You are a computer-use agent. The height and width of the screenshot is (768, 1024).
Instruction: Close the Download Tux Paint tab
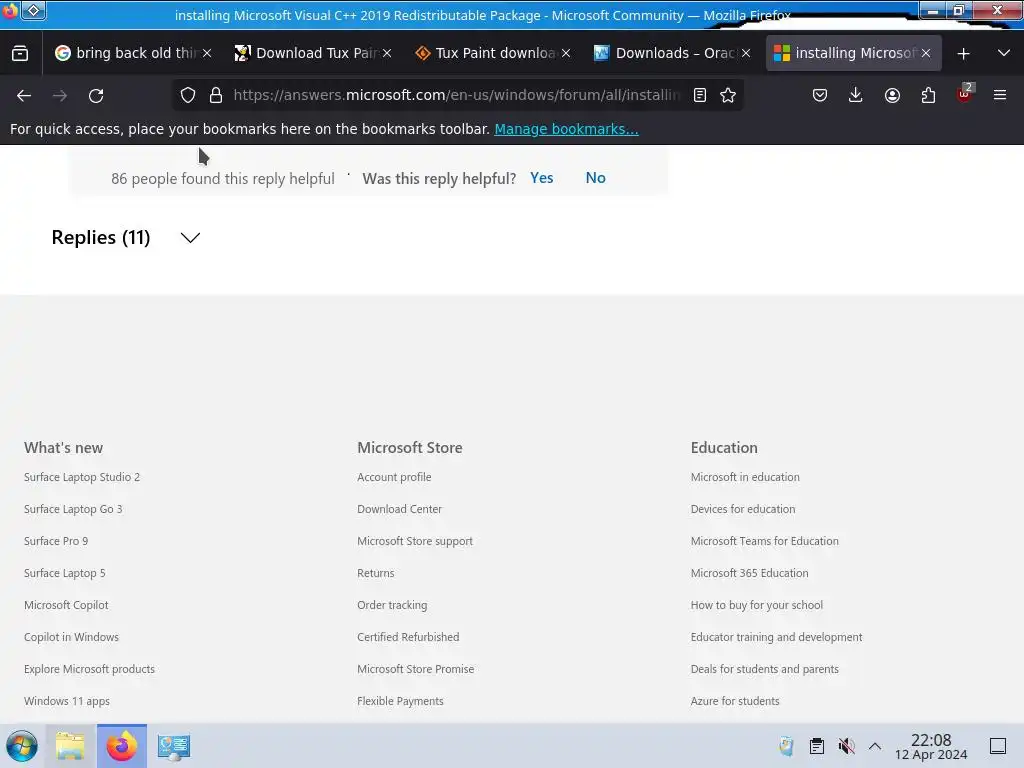[387, 53]
